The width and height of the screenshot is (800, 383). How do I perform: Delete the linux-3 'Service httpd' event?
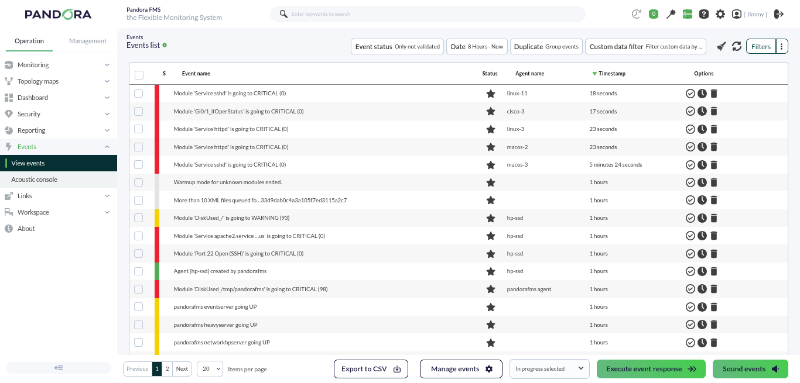(x=714, y=129)
